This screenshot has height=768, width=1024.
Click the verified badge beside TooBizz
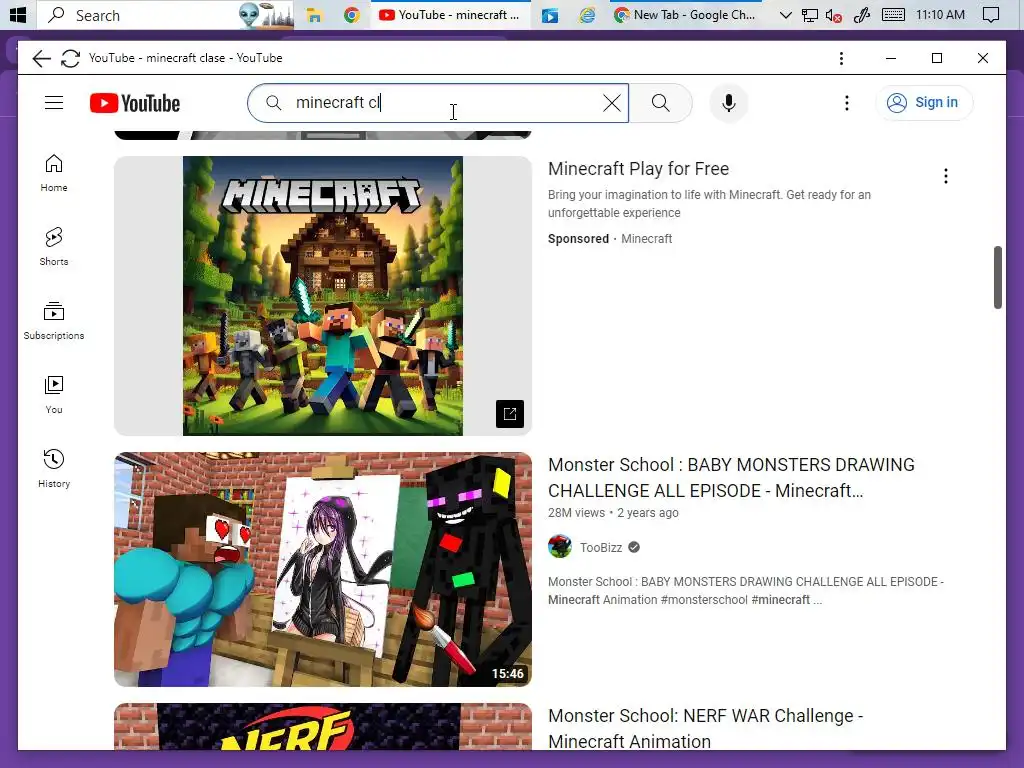[634, 548]
